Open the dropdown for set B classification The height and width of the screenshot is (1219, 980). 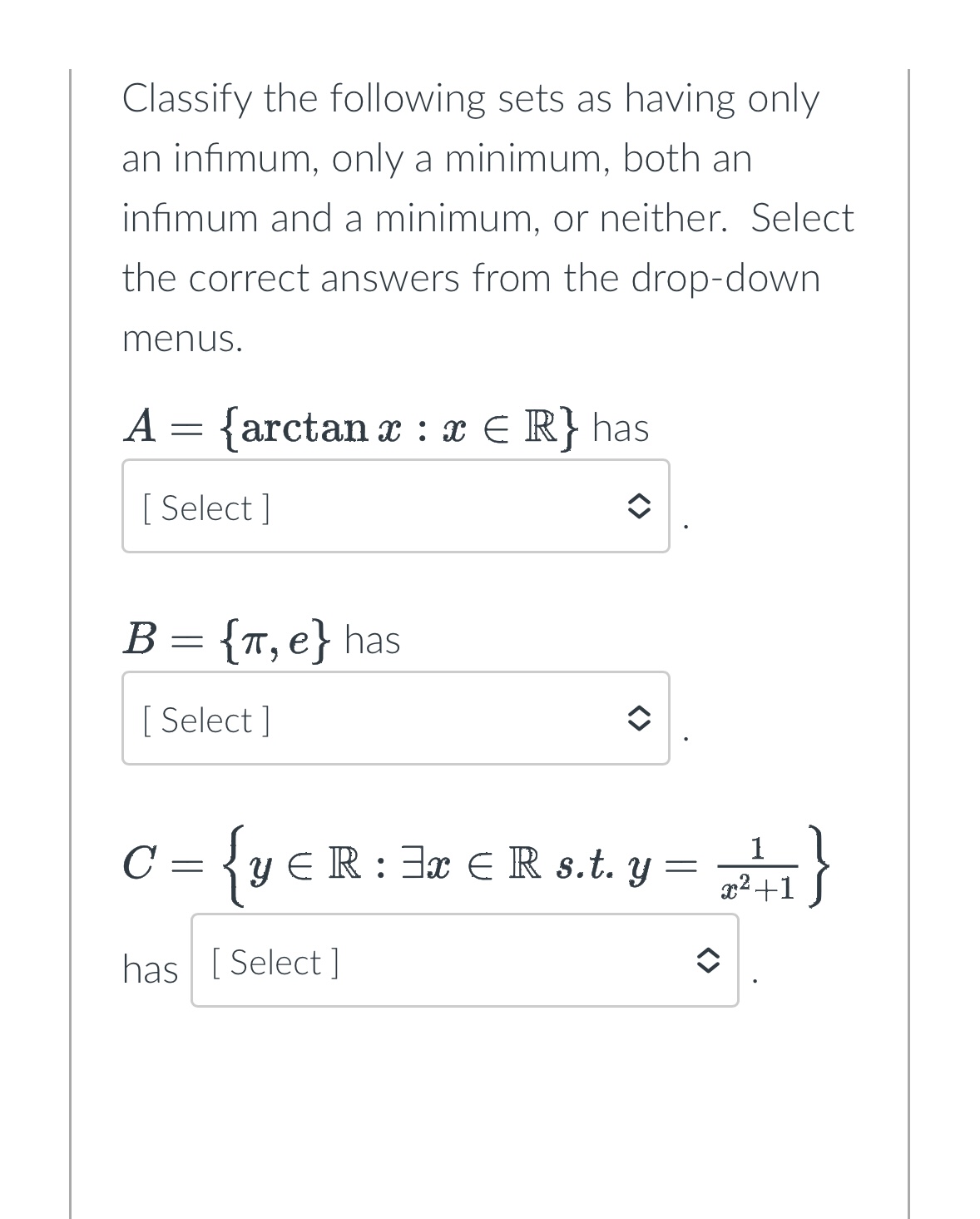[x=395, y=716]
